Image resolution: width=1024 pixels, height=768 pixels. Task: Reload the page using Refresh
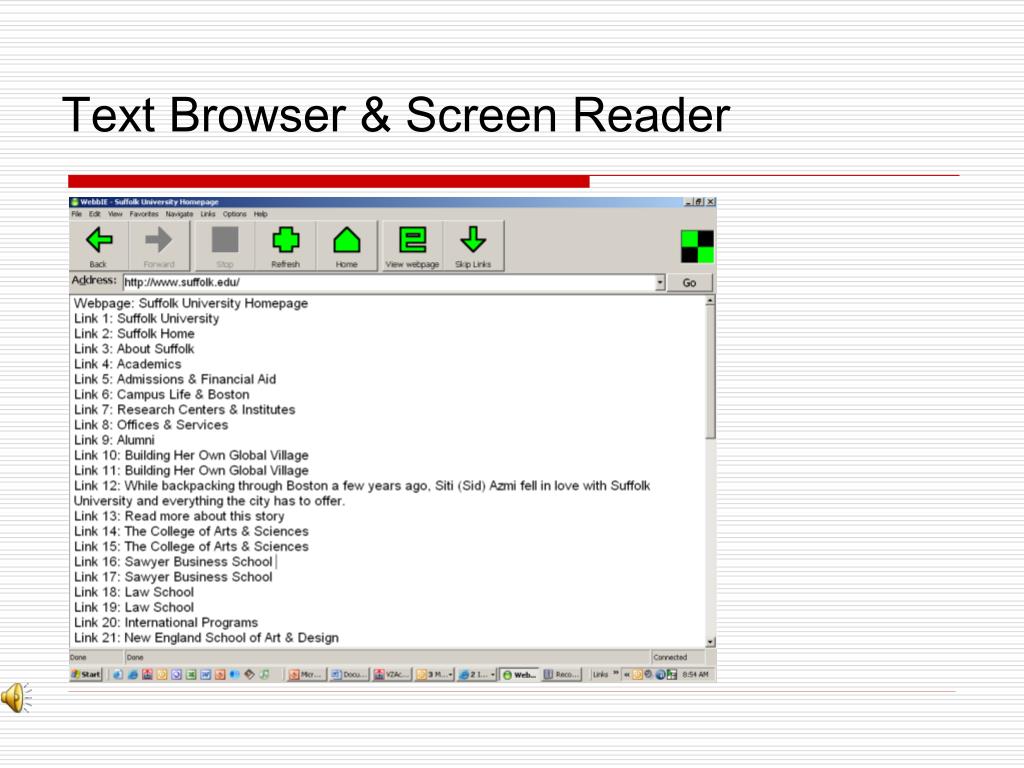285,246
